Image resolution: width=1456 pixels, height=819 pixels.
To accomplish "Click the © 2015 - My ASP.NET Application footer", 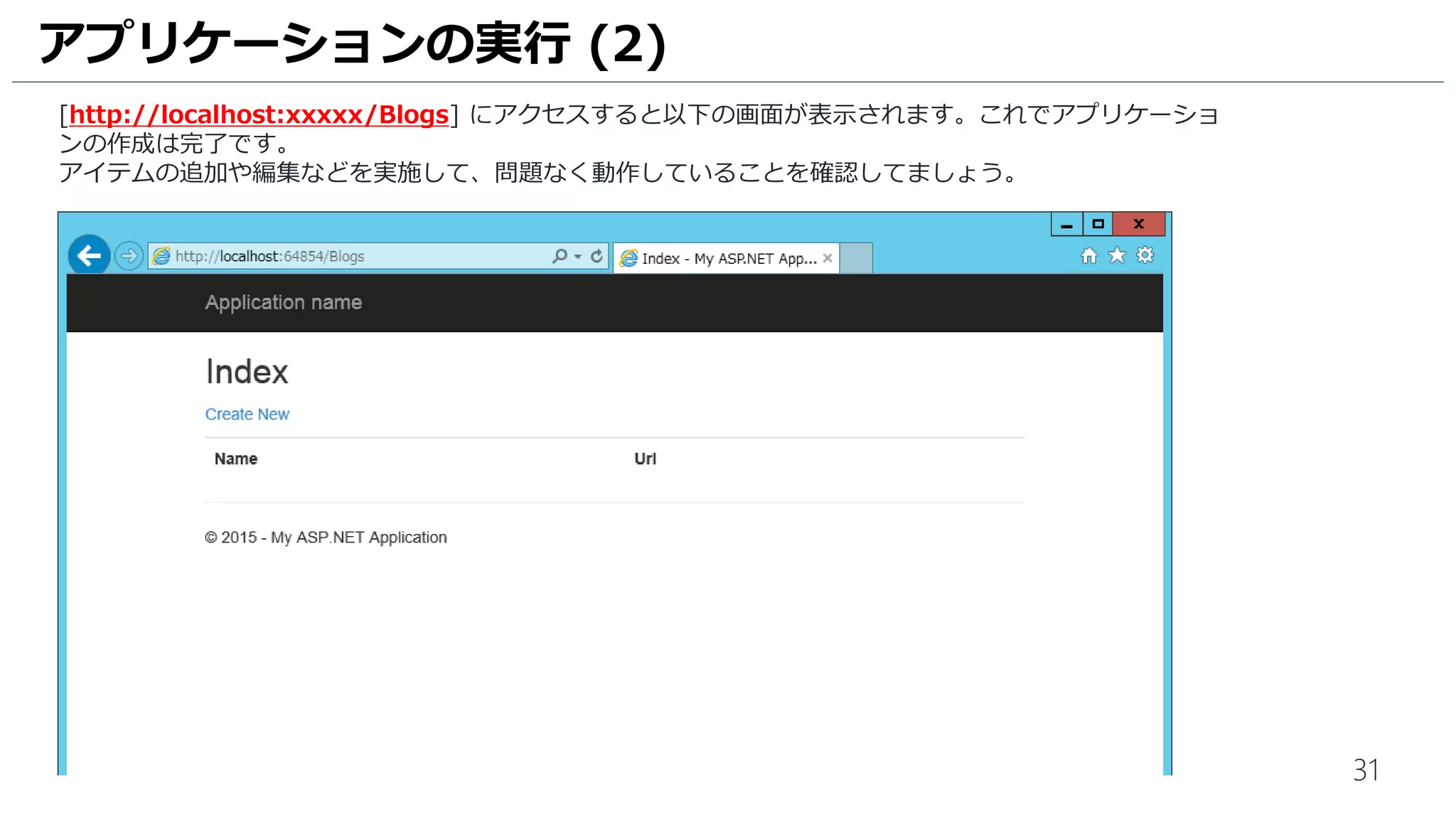I will [326, 537].
